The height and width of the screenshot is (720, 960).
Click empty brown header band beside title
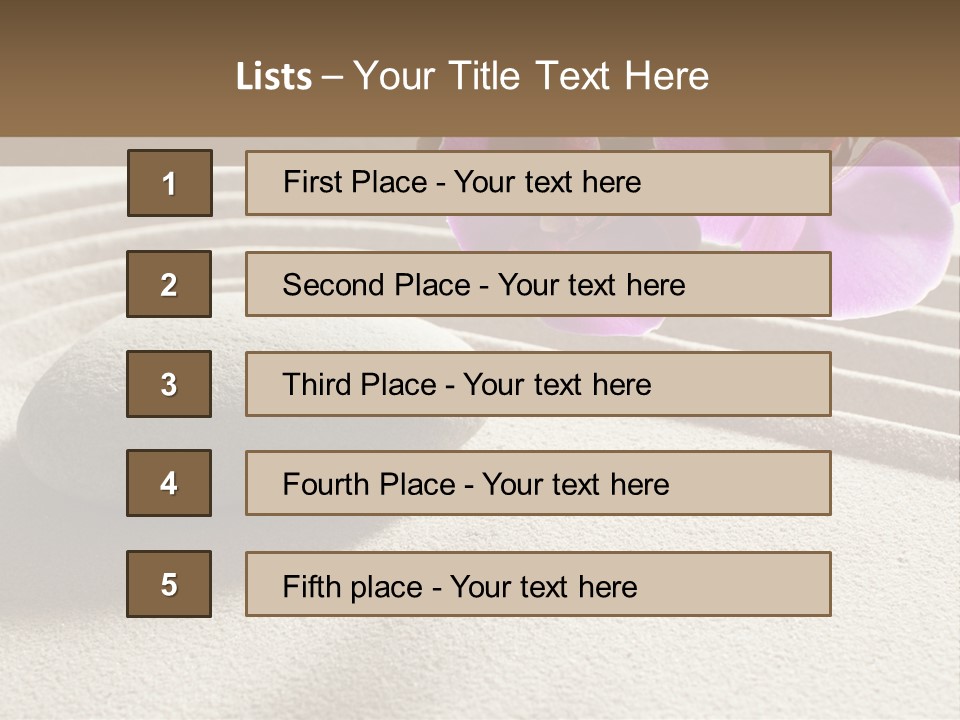[x=840, y=70]
